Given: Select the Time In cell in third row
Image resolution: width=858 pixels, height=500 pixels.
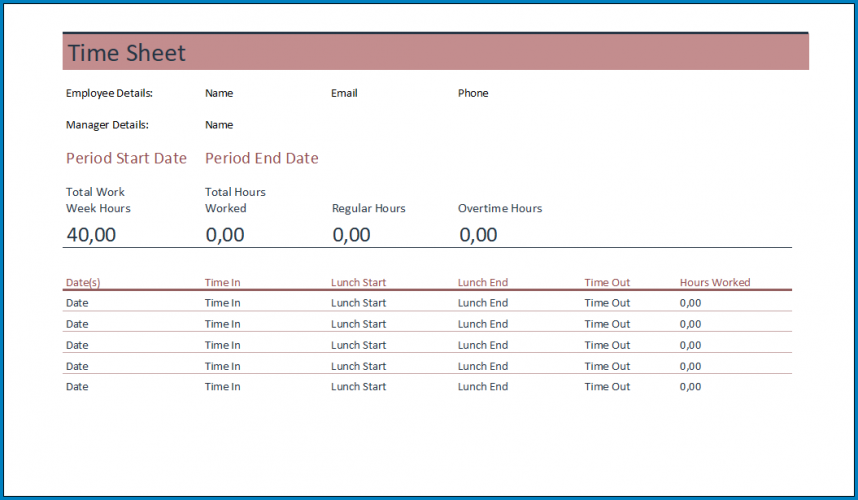Looking at the screenshot, I should [223, 345].
